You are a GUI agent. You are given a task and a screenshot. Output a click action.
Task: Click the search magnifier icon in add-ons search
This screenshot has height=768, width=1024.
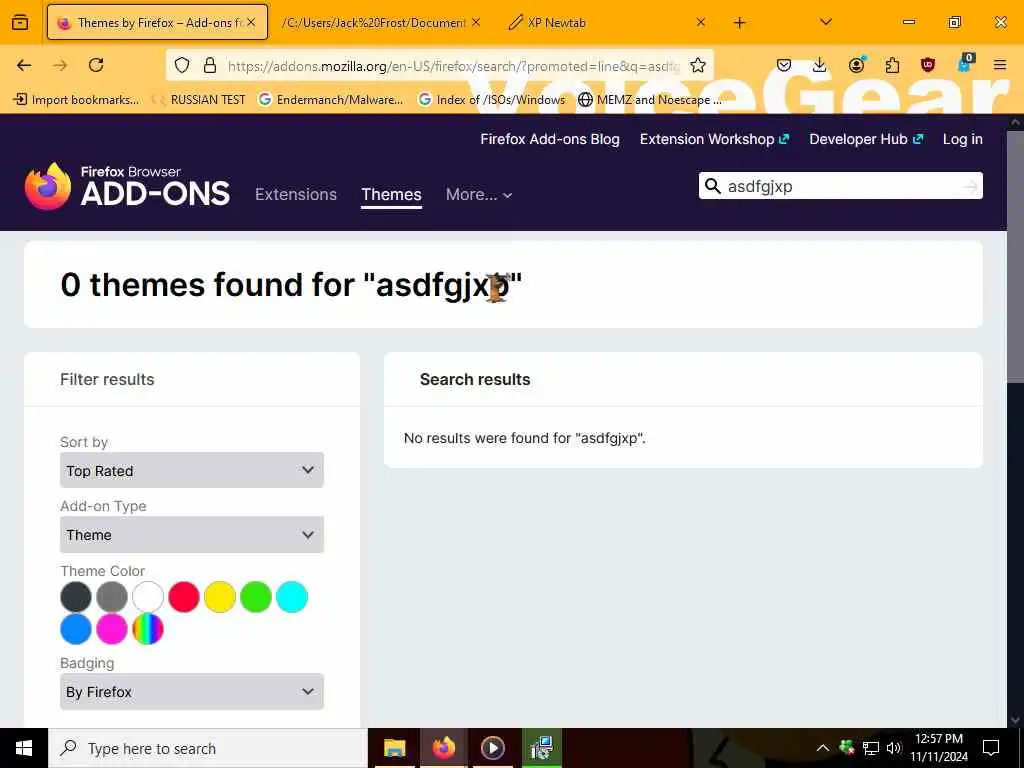tap(712, 186)
